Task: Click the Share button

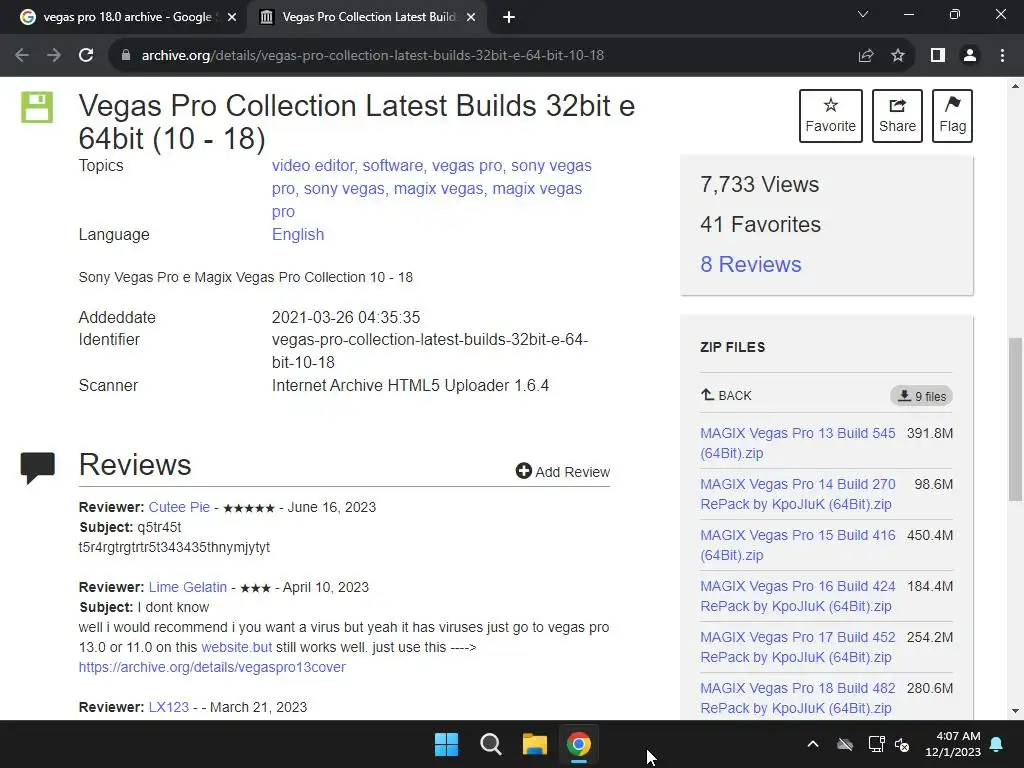Action: pyautogui.click(x=897, y=116)
